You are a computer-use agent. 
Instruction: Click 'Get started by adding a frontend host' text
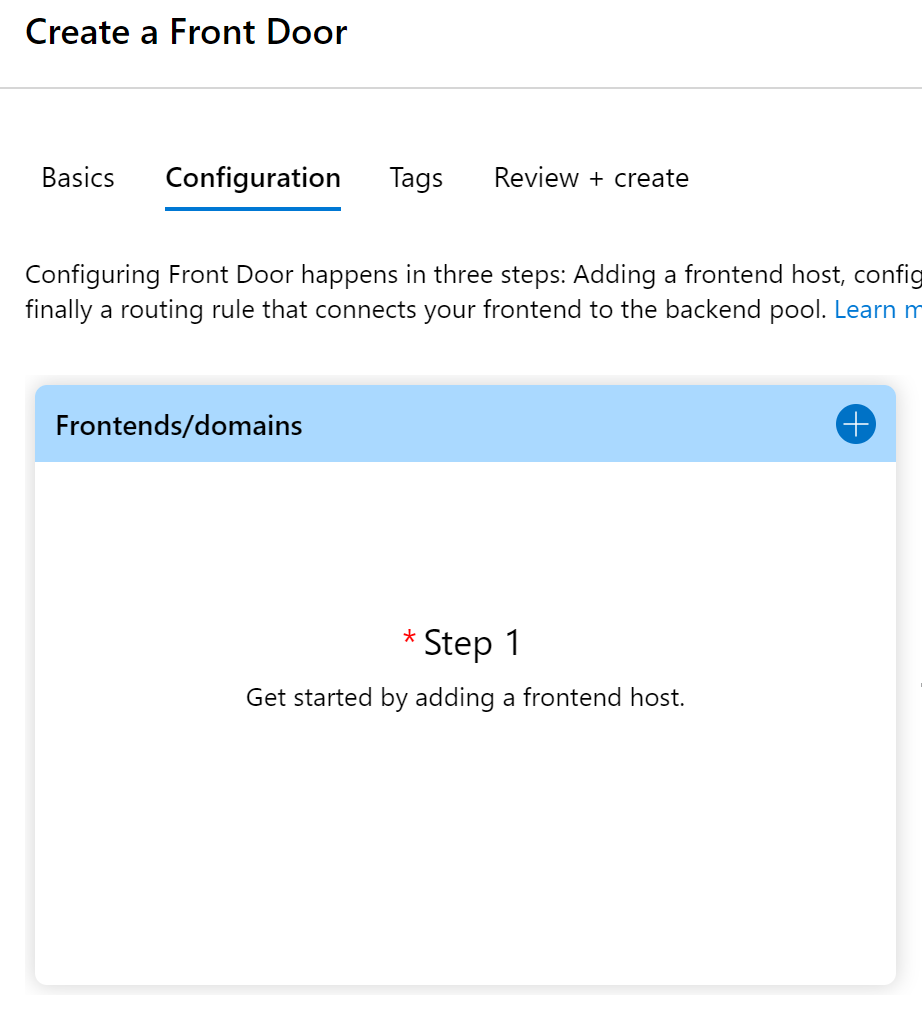pyautogui.click(x=465, y=697)
